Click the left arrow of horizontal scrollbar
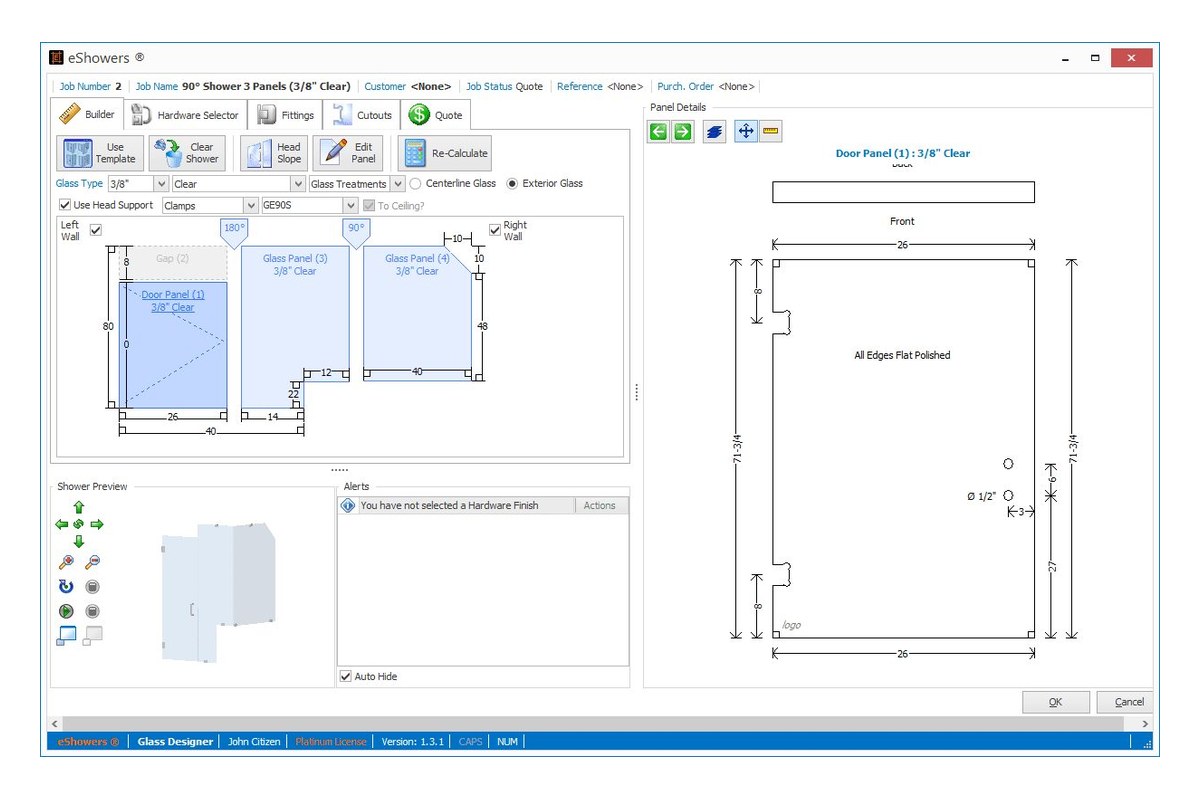This screenshot has width=1200, height=800. [x=54, y=724]
